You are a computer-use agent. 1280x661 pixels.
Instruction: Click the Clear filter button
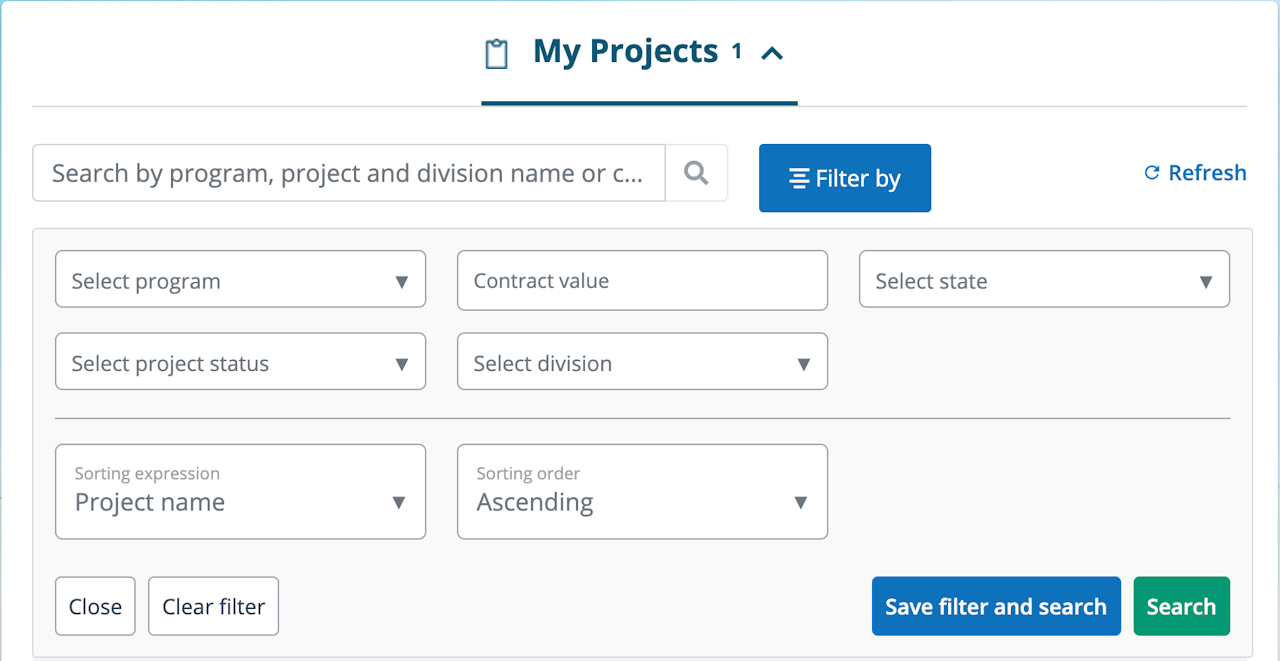(213, 606)
